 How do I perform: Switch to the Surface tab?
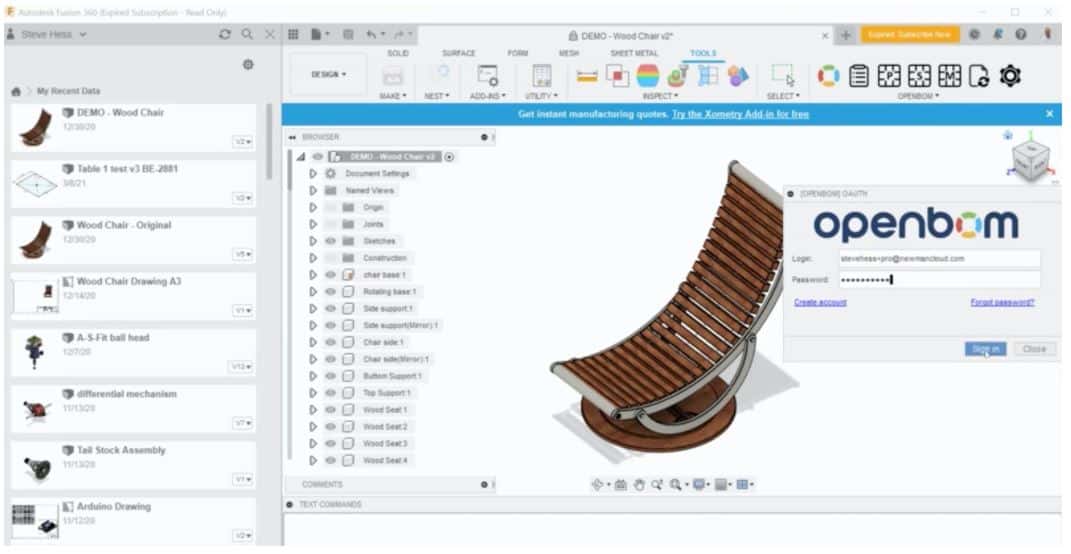[458, 53]
